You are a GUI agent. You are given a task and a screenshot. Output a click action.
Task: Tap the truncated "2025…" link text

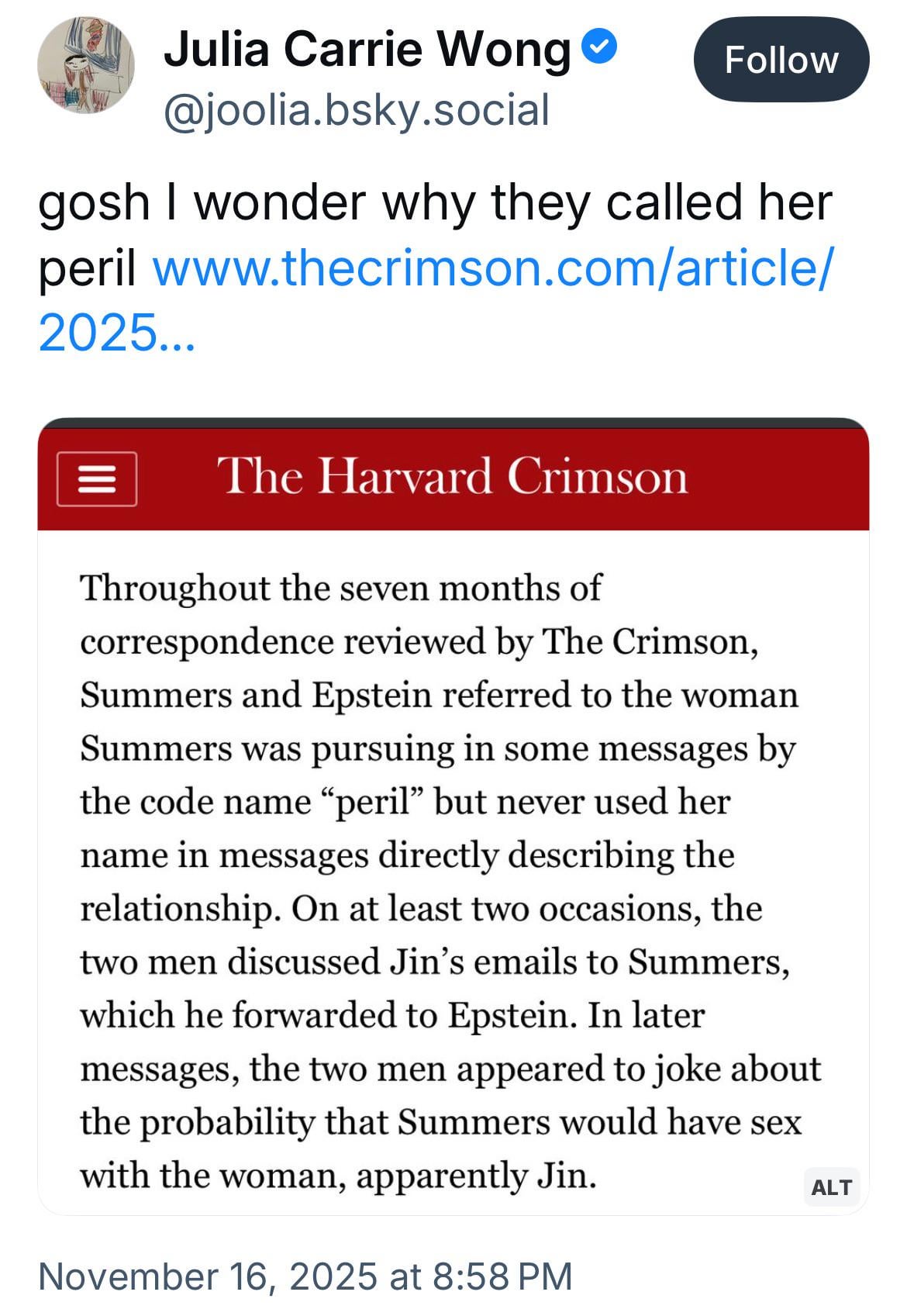(x=116, y=333)
